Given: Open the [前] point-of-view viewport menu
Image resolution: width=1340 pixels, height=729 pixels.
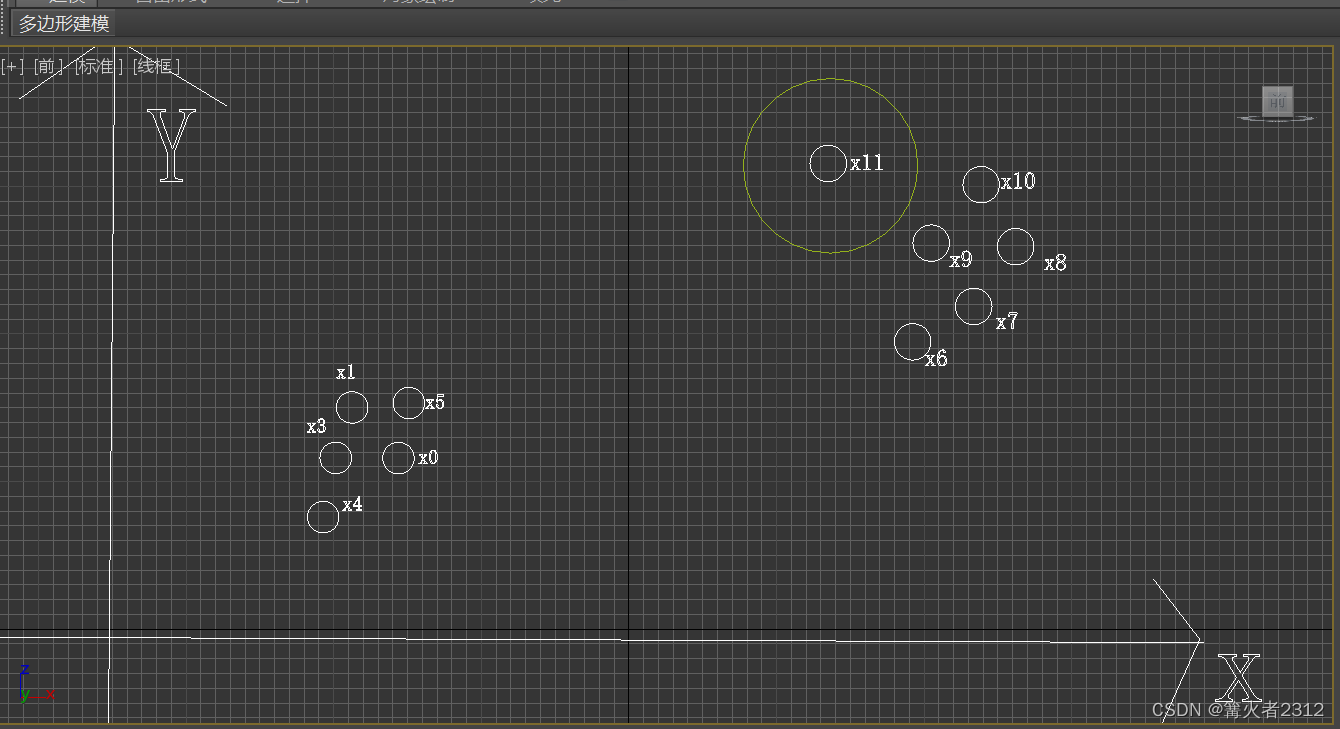Looking at the screenshot, I should (x=48, y=66).
